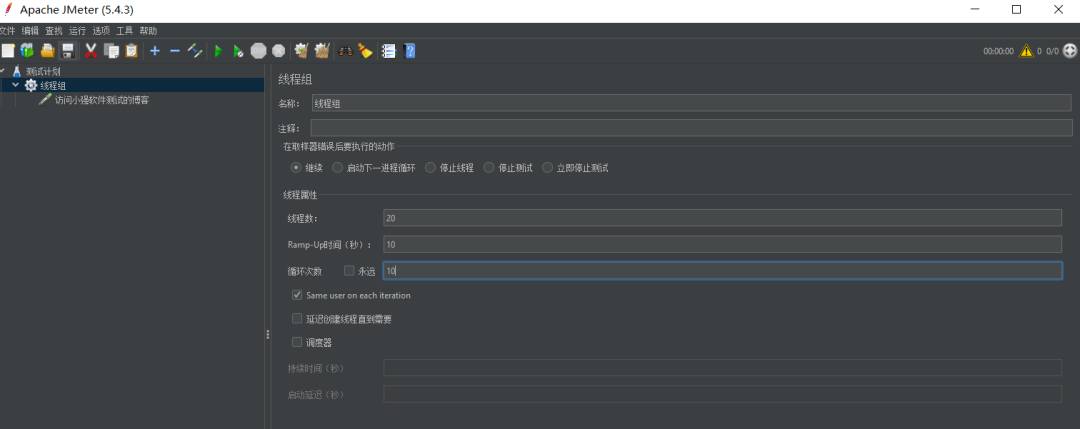Screen dimensions: 1080x429
Task: Click the 名称 input field
Action: tap(691, 103)
